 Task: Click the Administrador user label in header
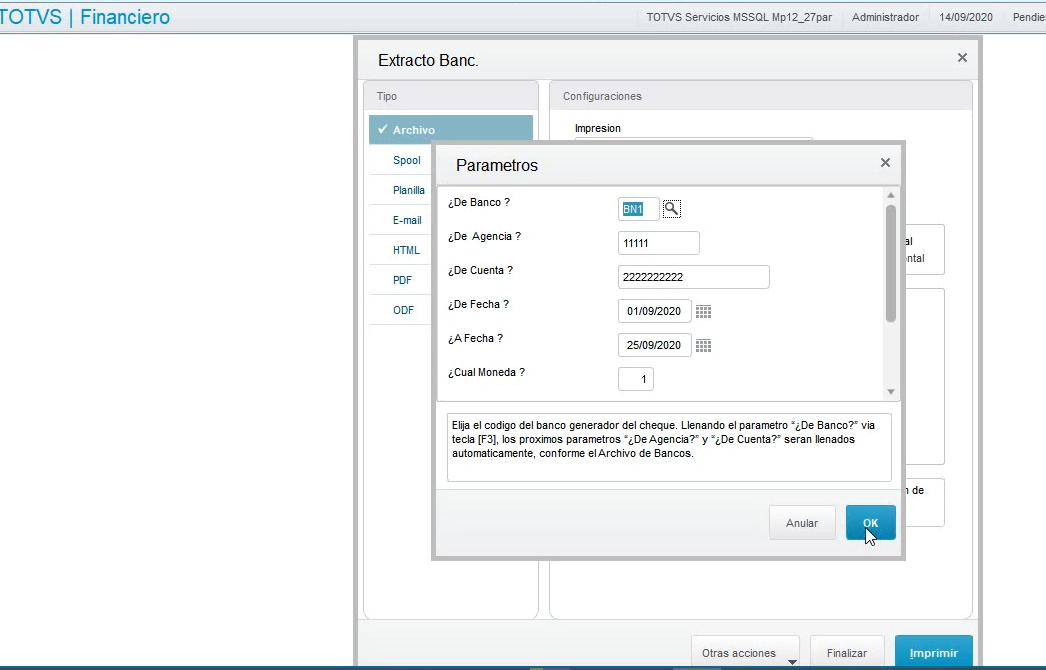click(885, 17)
